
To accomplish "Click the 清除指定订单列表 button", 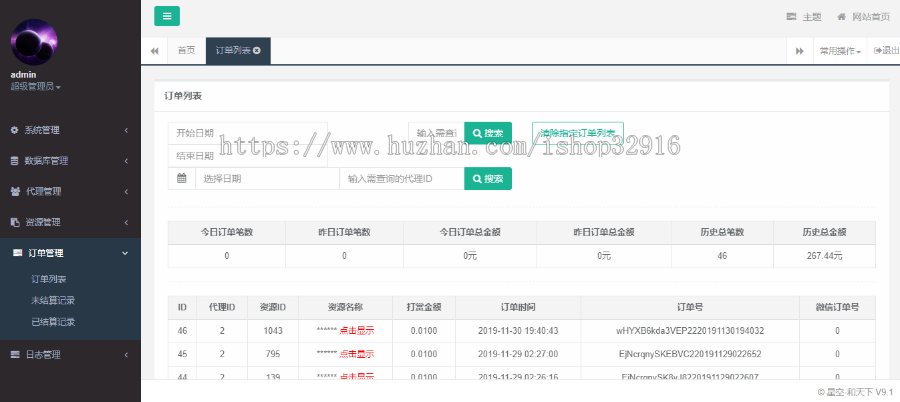I will point(578,133).
